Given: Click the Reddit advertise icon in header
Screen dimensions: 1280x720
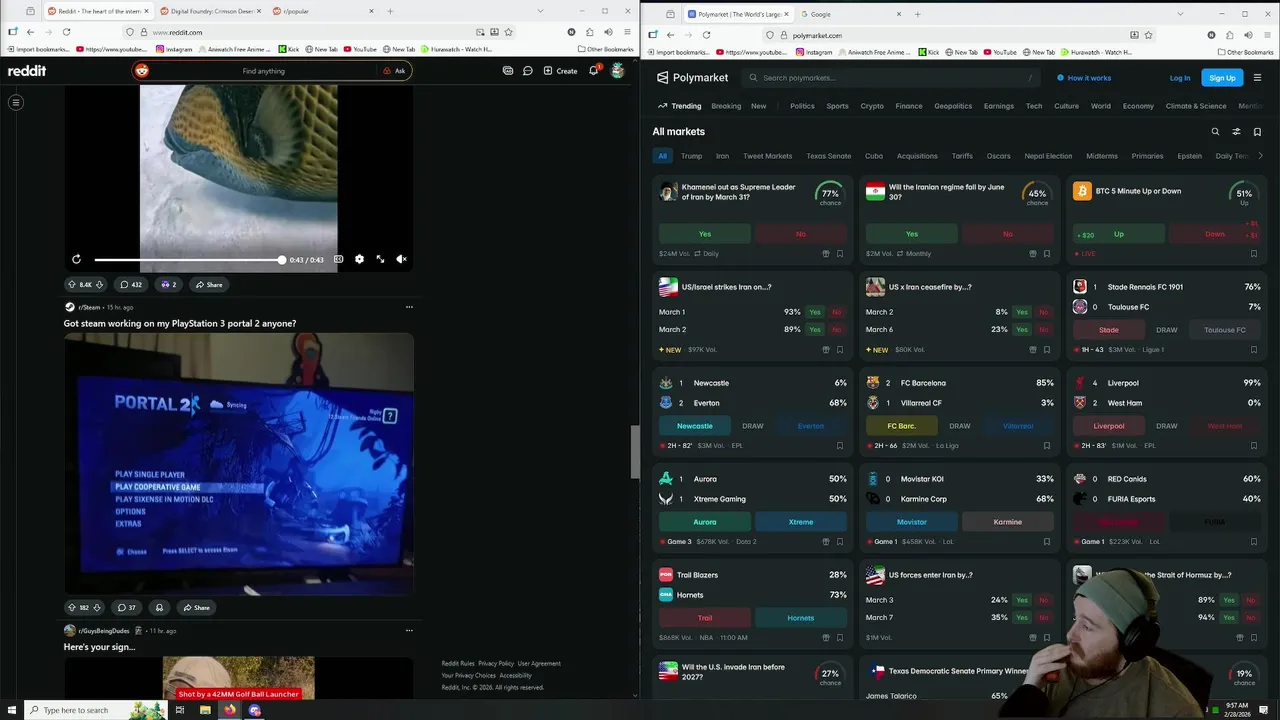Looking at the screenshot, I should 508,71.
